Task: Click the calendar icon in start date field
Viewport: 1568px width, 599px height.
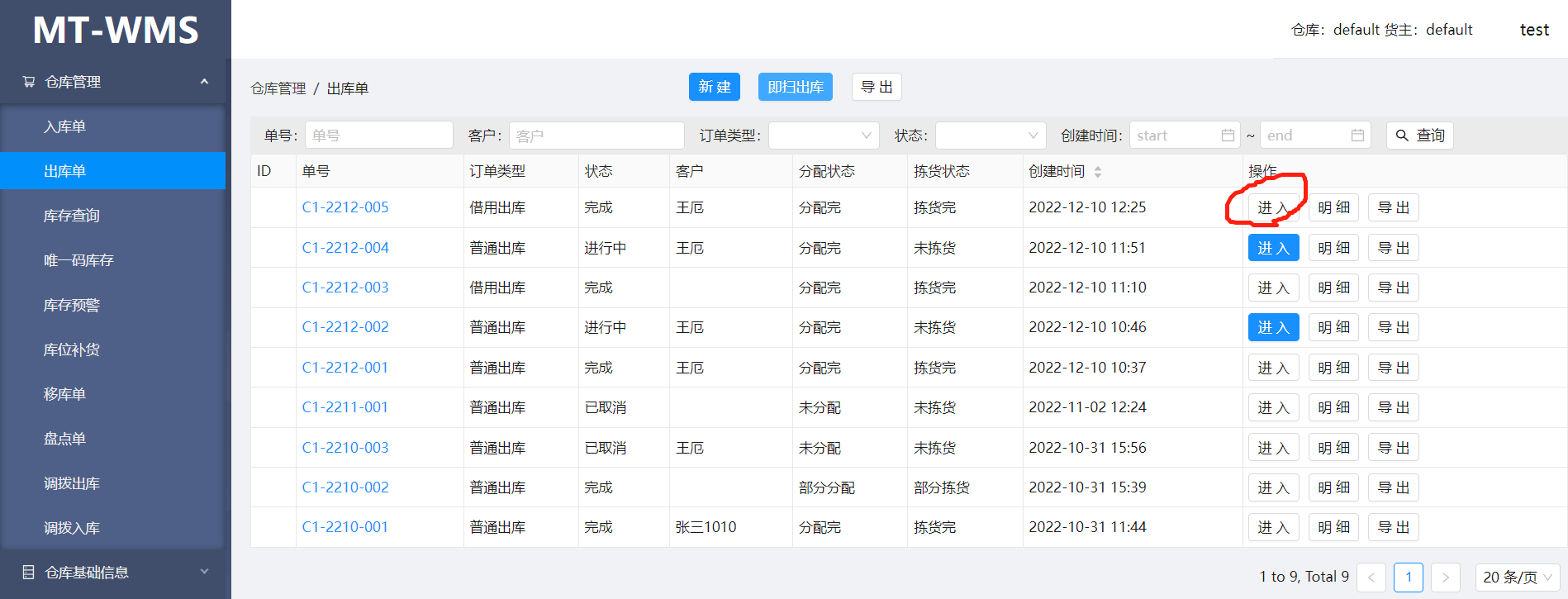Action: (1228, 135)
